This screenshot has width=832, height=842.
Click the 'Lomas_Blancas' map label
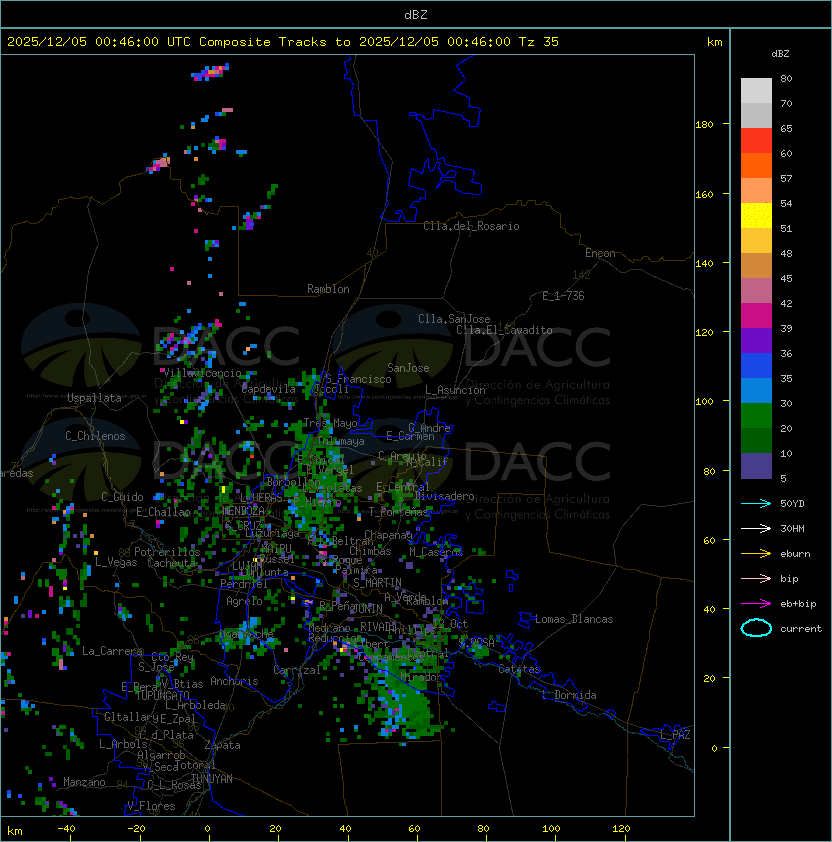[574, 619]
